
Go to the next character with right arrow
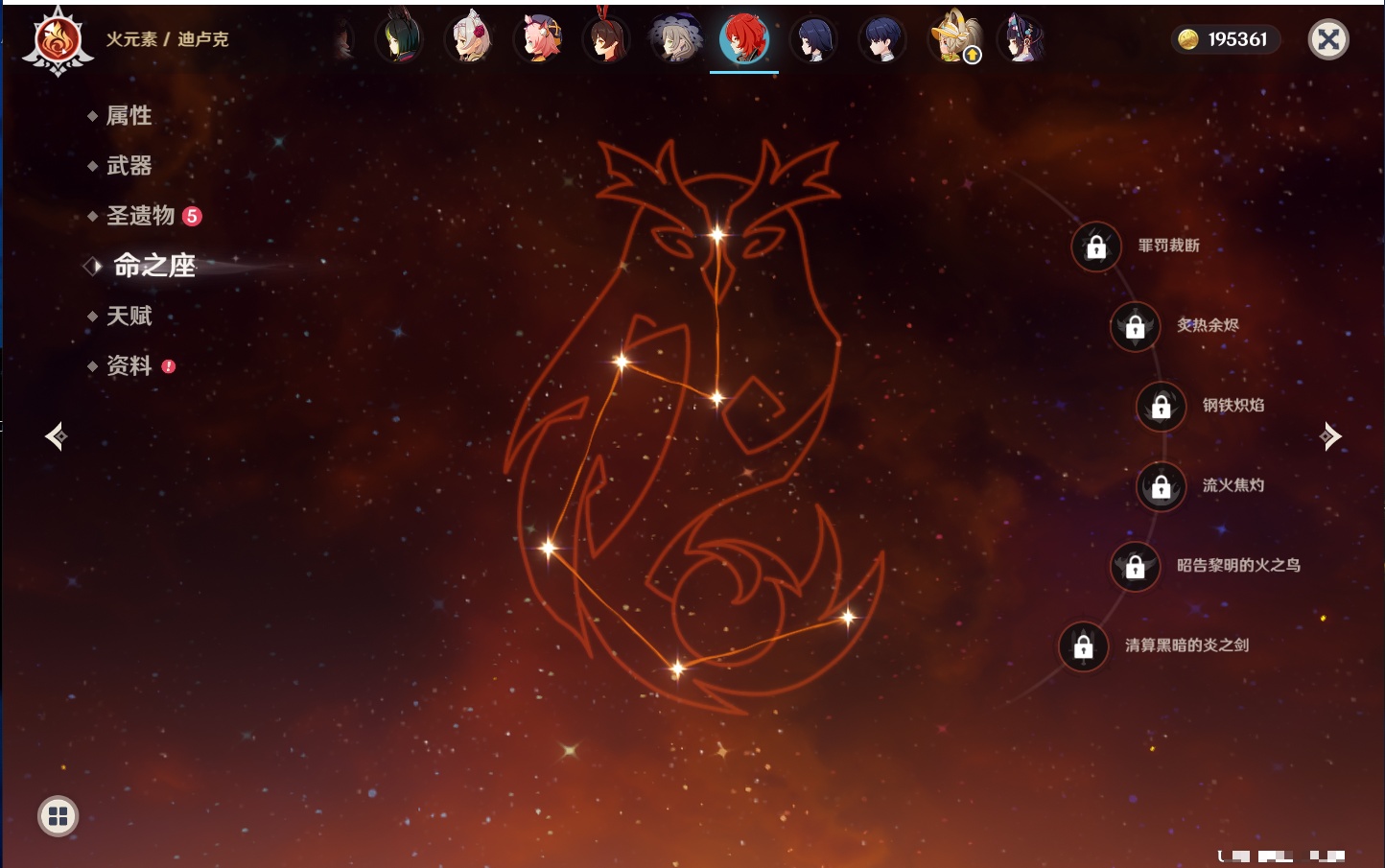point(1330,436)
